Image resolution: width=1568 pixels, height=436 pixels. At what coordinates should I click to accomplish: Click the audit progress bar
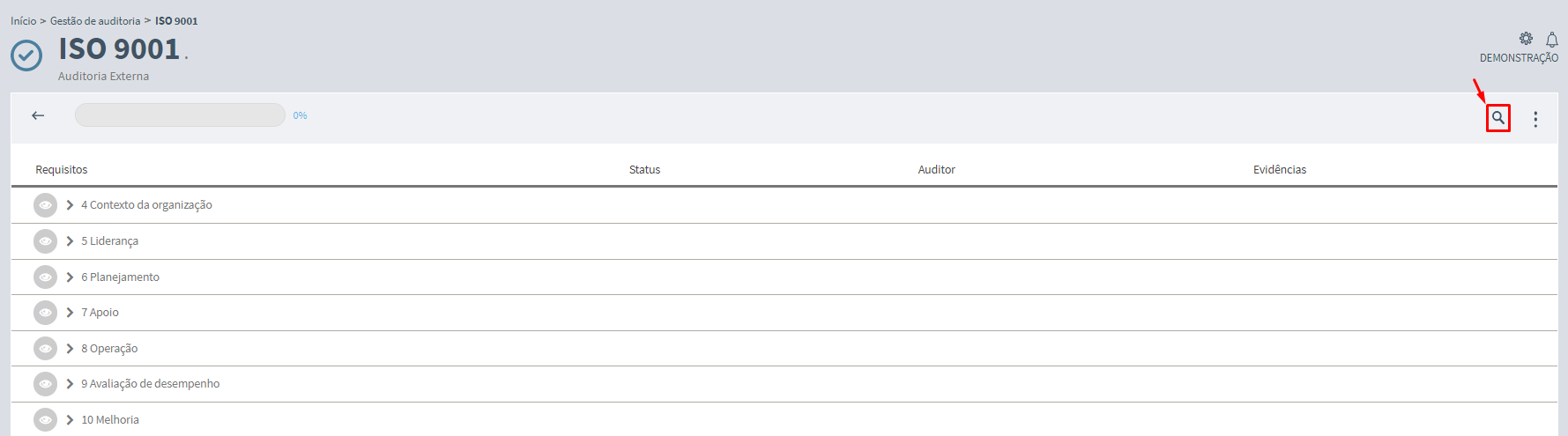[x=180, y=115]
